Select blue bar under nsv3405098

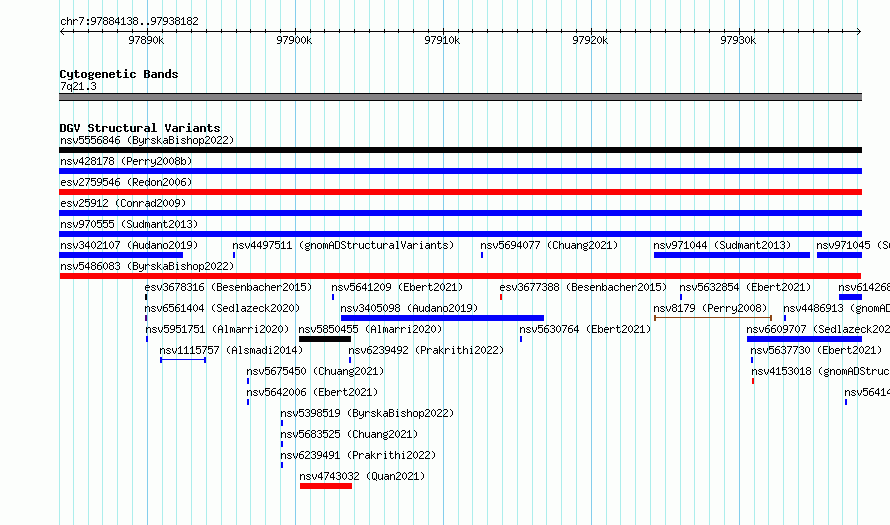point(442,318)
